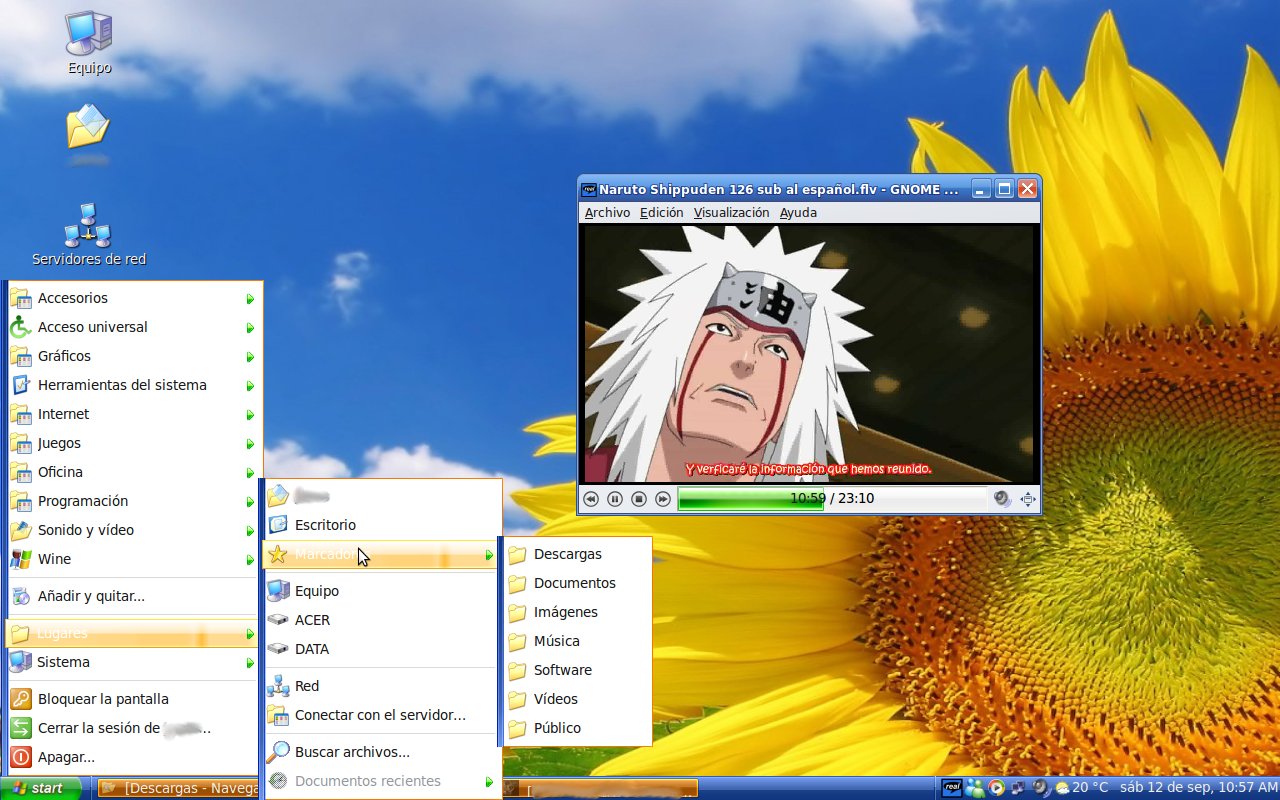Open the Edición menu
This screenshot has width=1280, height=800.
pyautogui.click(x=661, y=212)
